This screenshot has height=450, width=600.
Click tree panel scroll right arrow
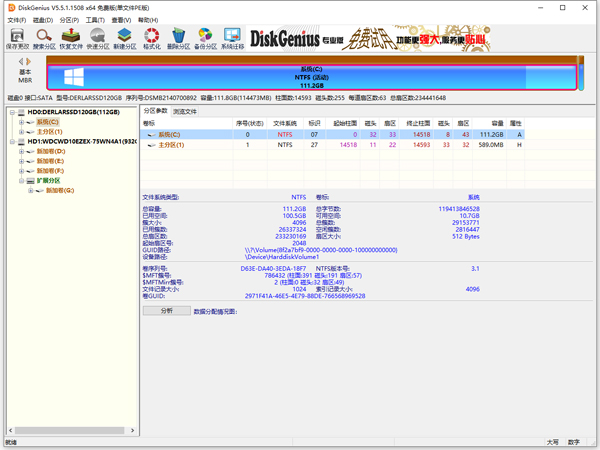(132, 430)
